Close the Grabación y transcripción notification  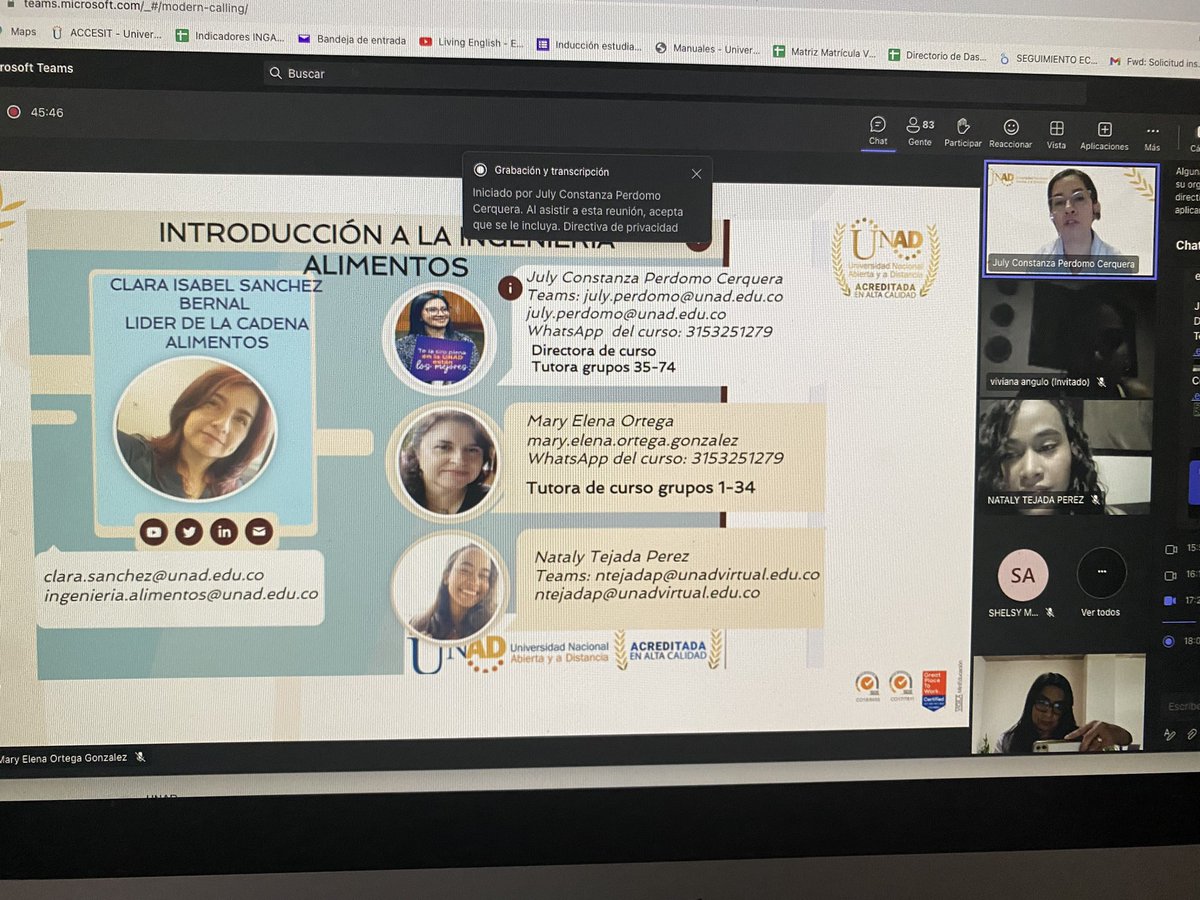click(x=696, y=173)
